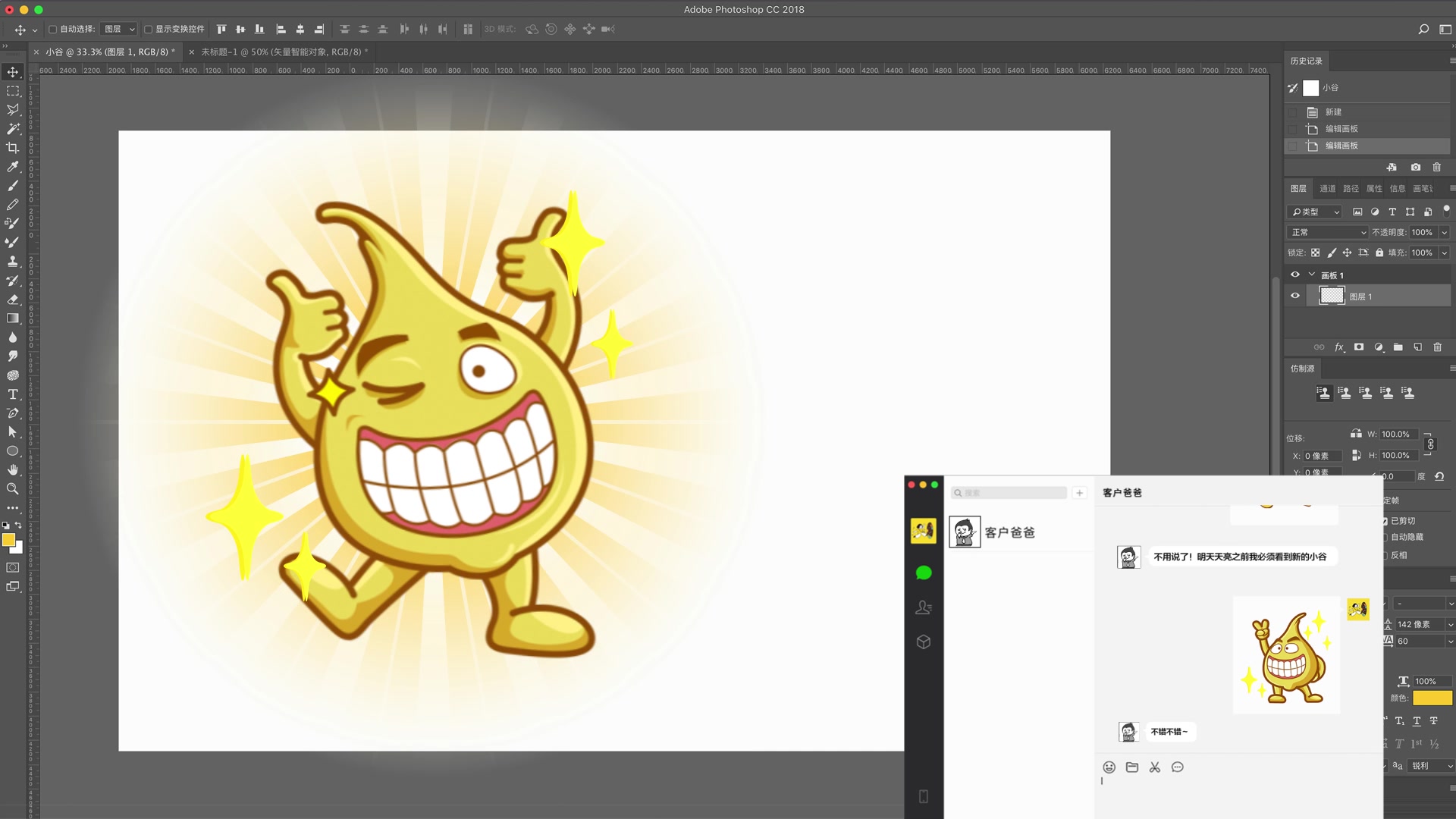The image size is (1456, 819).
Task: Click the scissors screenshot icon in chat
Action: pyautogui.click(x=1155, y=767)
